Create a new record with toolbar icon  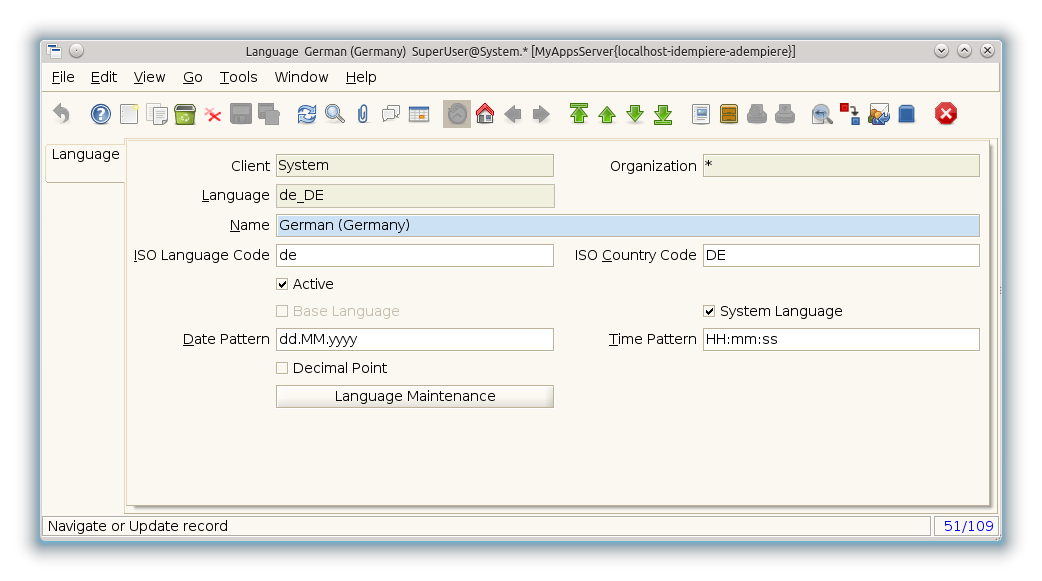pyautogui.click(x=129, y=114)
